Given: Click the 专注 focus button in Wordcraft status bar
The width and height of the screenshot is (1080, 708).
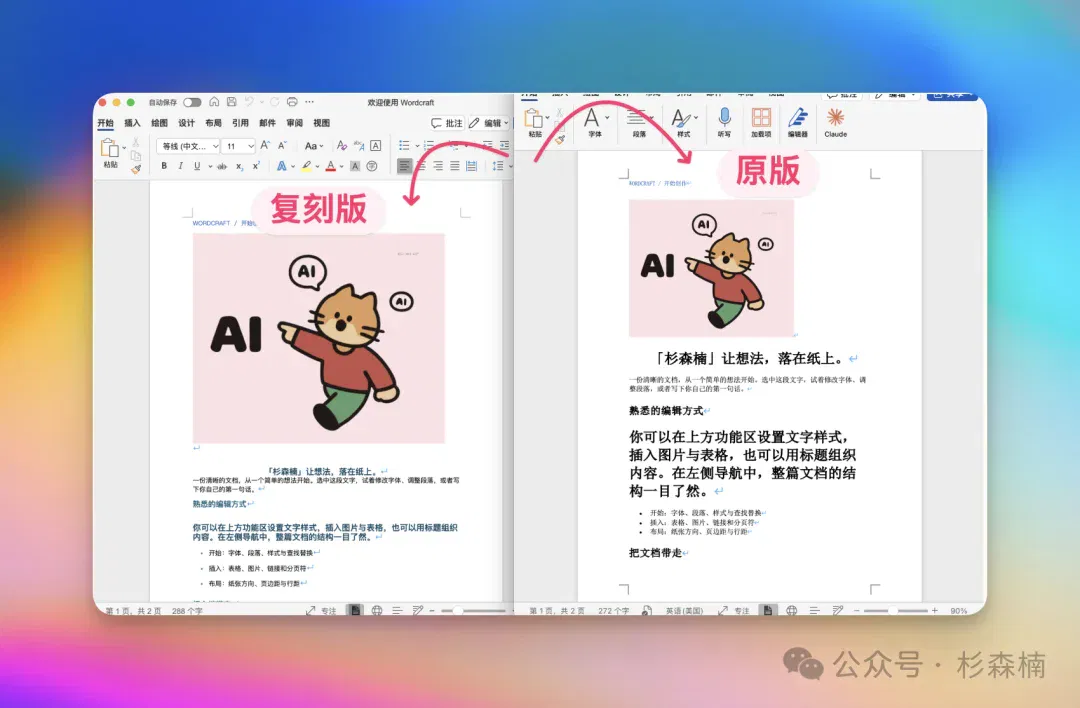Looking at the screenshot, I should coord(321,611).
